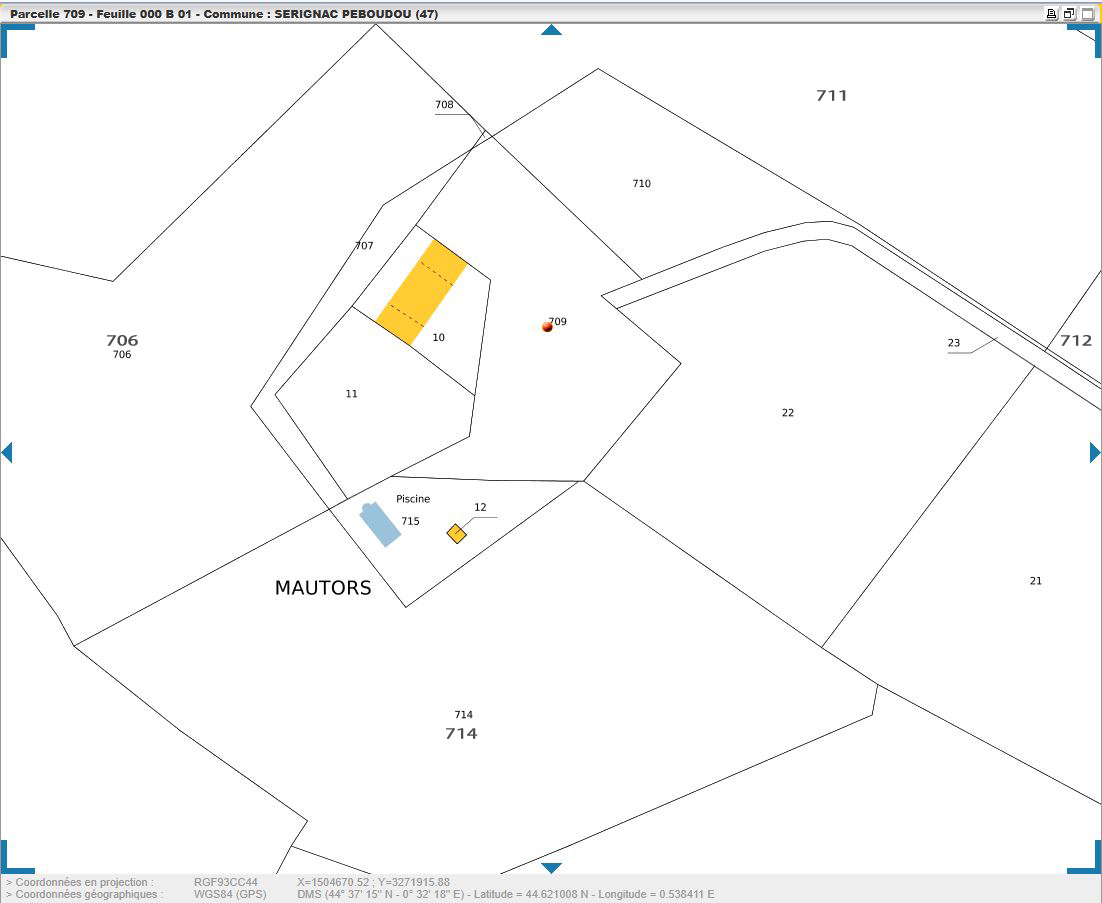Click the print icon in title bar
Image resolution: width=1102 pixels, height=903 pixels.
click(1051, 14)
